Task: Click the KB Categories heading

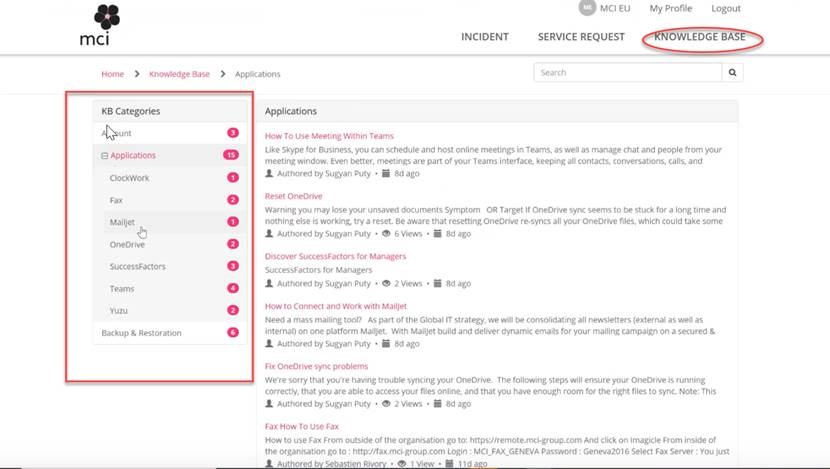Action: click(x=131, y=111)
